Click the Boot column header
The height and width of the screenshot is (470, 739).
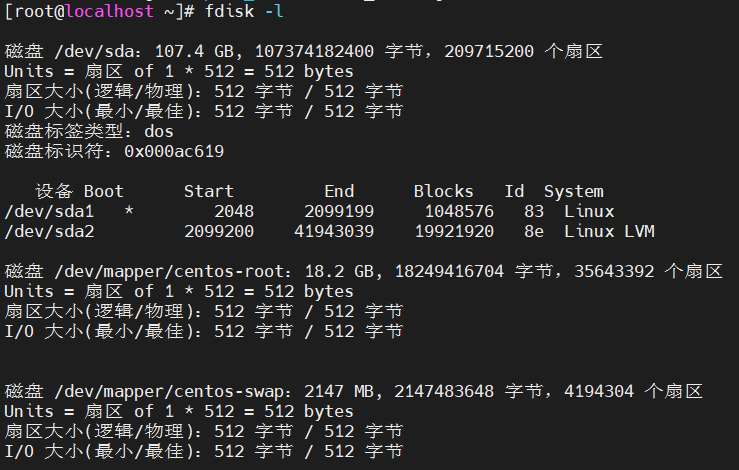[x=103, y=191]
